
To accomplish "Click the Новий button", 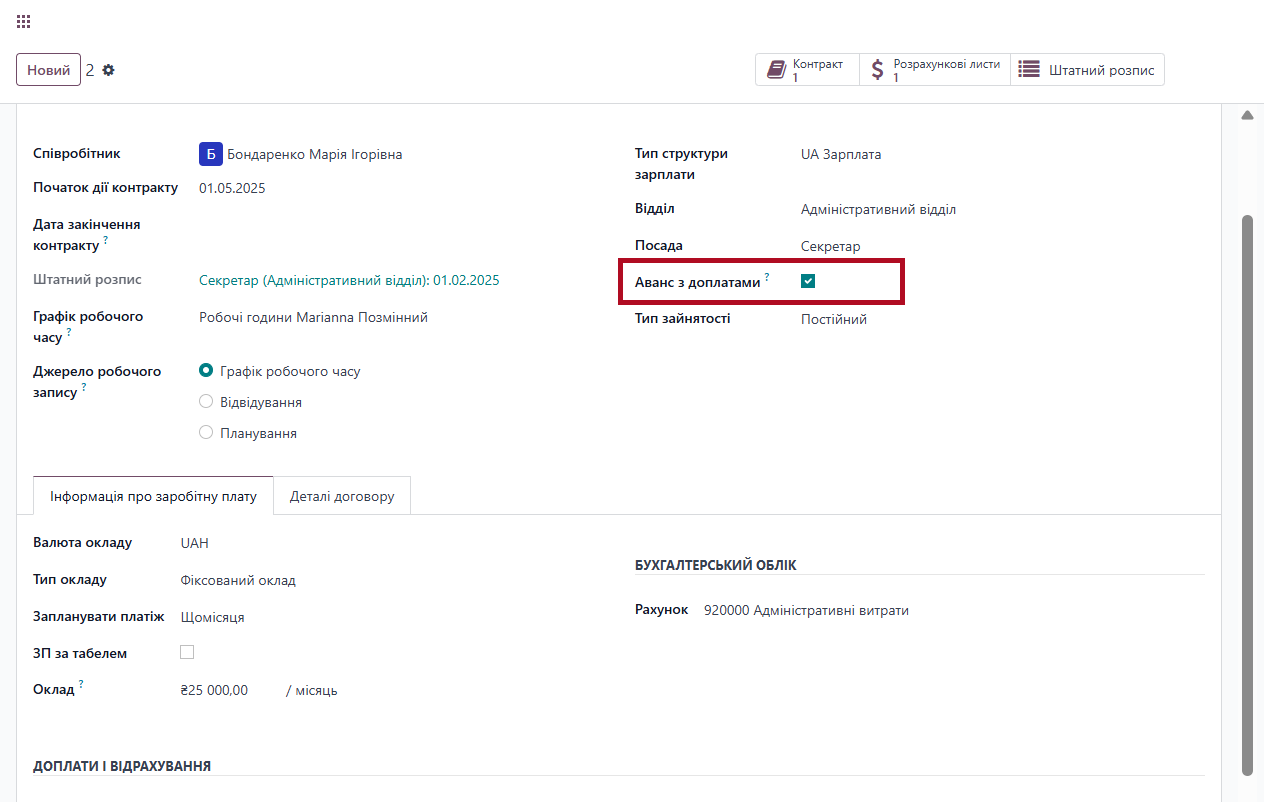I will pos(48,70).
